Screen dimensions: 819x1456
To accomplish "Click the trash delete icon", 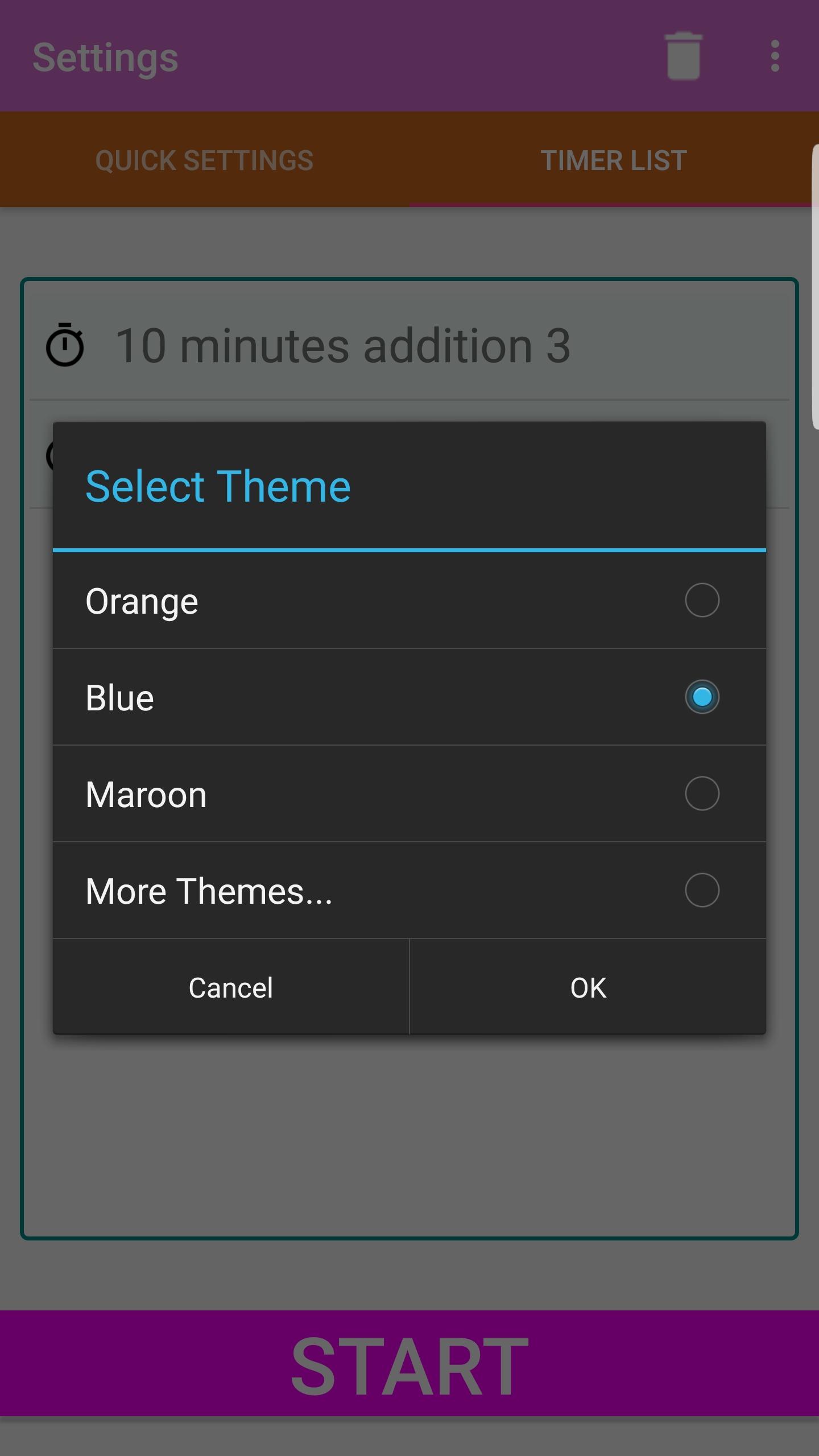I will pos(682,56).
